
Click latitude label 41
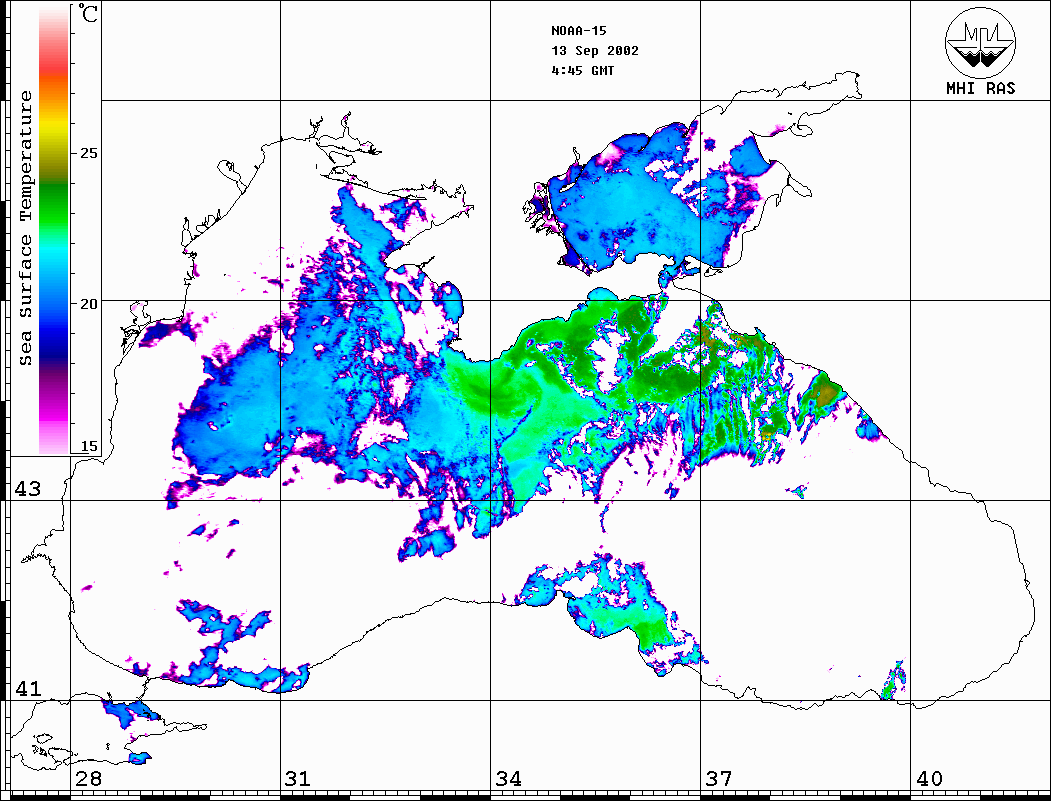pos(28,688)
